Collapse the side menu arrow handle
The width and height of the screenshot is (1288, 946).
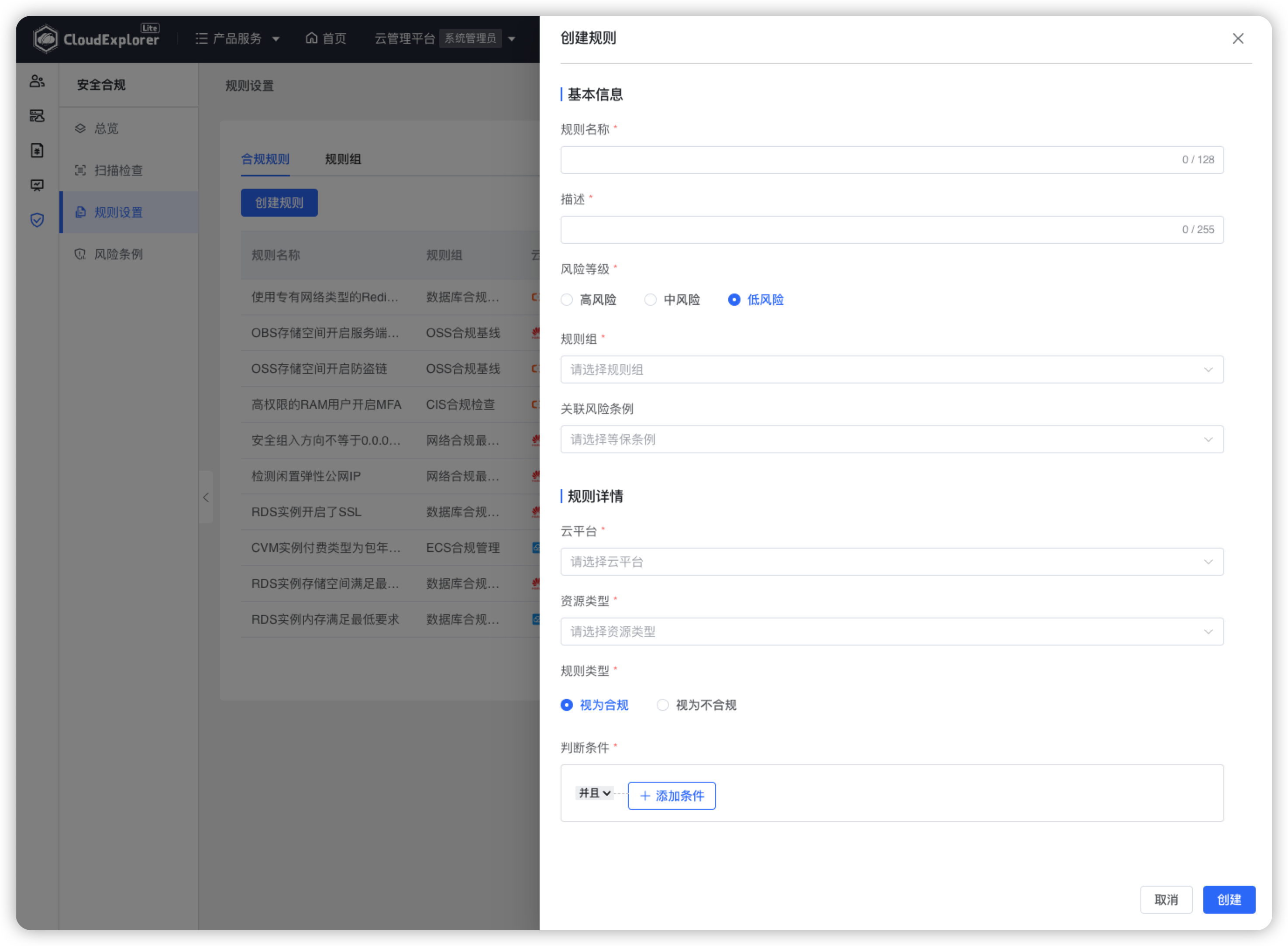click(x=206, y=497)
